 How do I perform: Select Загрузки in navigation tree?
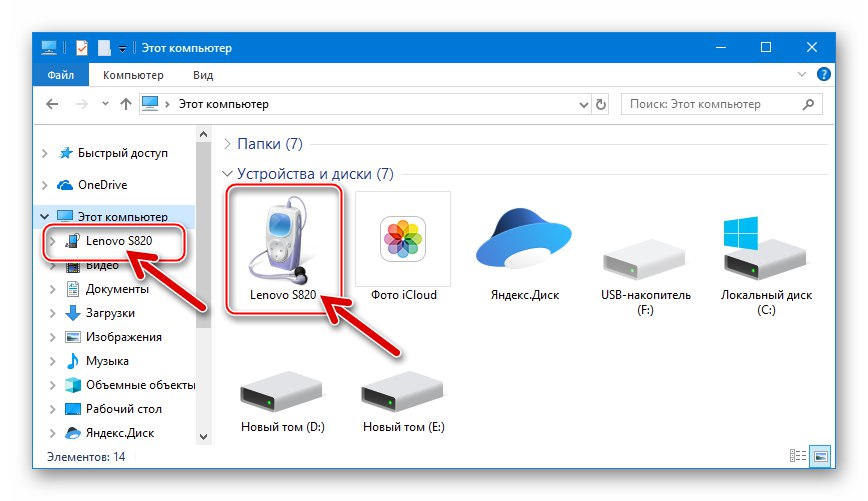[x=110, y=313]
